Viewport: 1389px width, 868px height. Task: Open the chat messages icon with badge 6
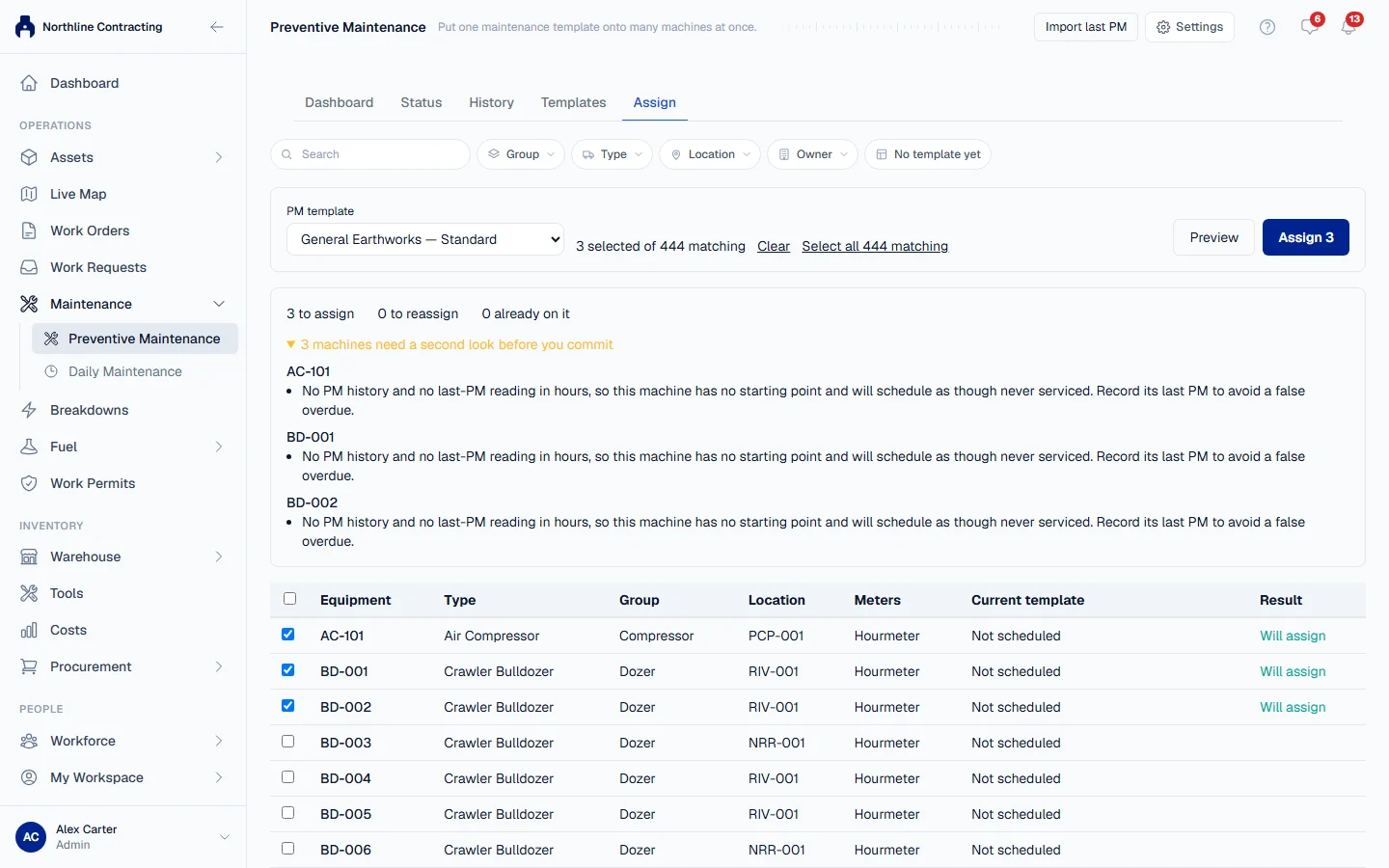click(x=1309, y=27)
